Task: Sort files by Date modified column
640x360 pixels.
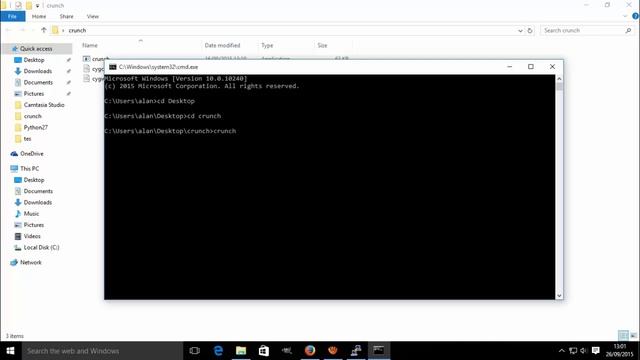Action: (x=222, y=45)
